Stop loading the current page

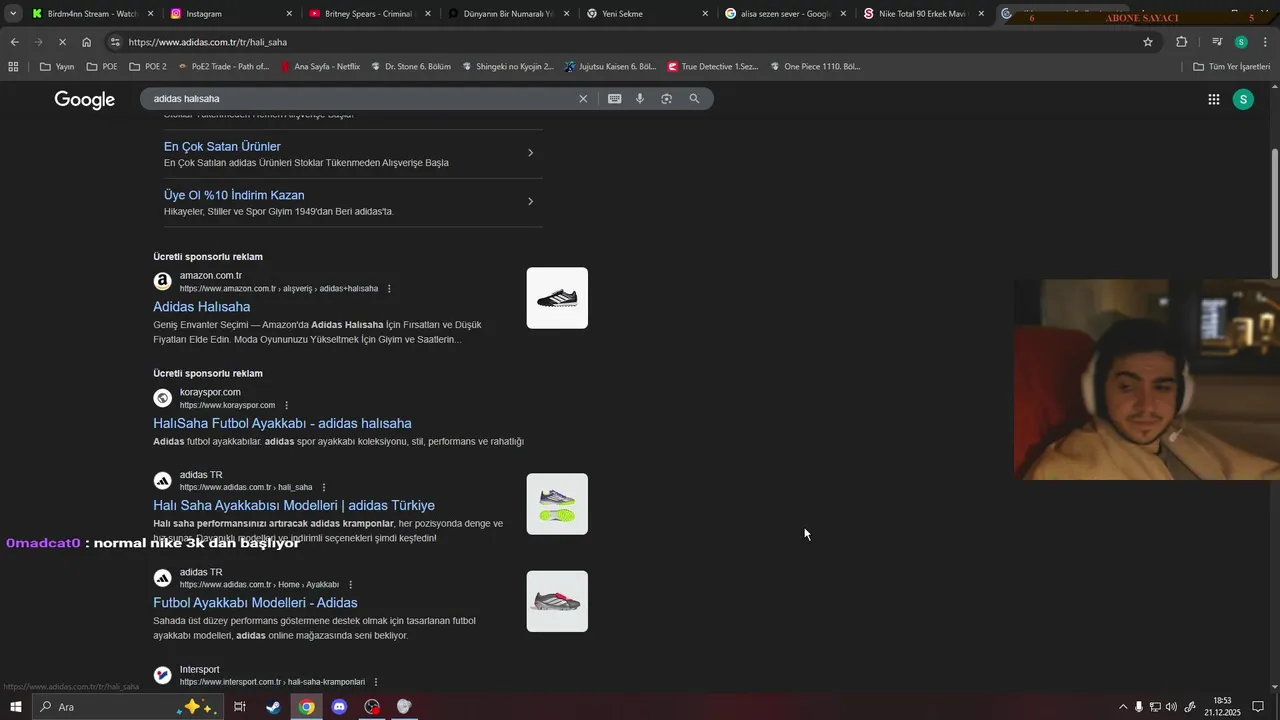[x=62, y=42]
